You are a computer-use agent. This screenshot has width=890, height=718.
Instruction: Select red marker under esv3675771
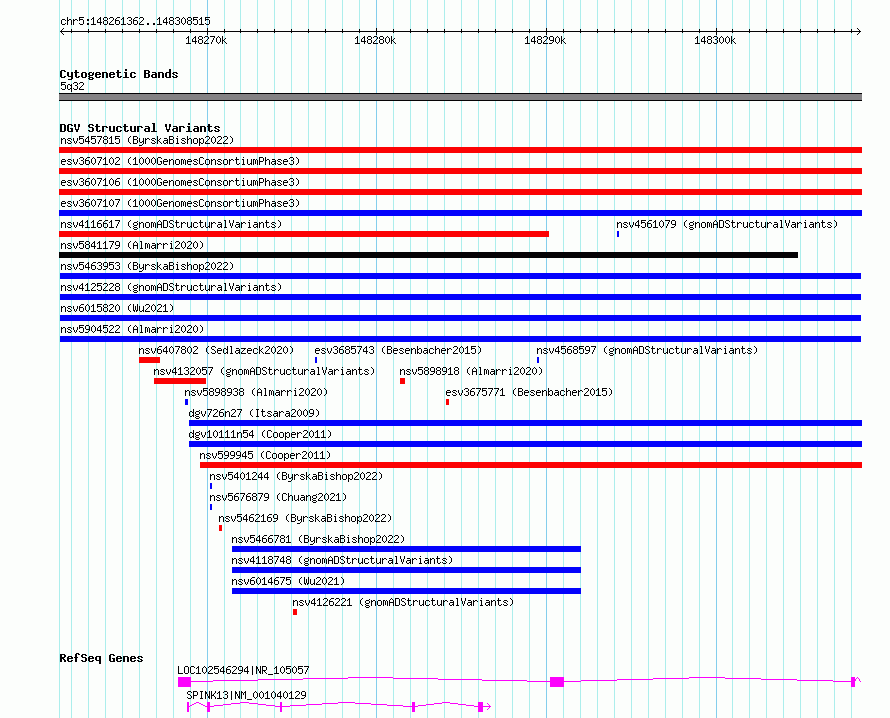447,402
